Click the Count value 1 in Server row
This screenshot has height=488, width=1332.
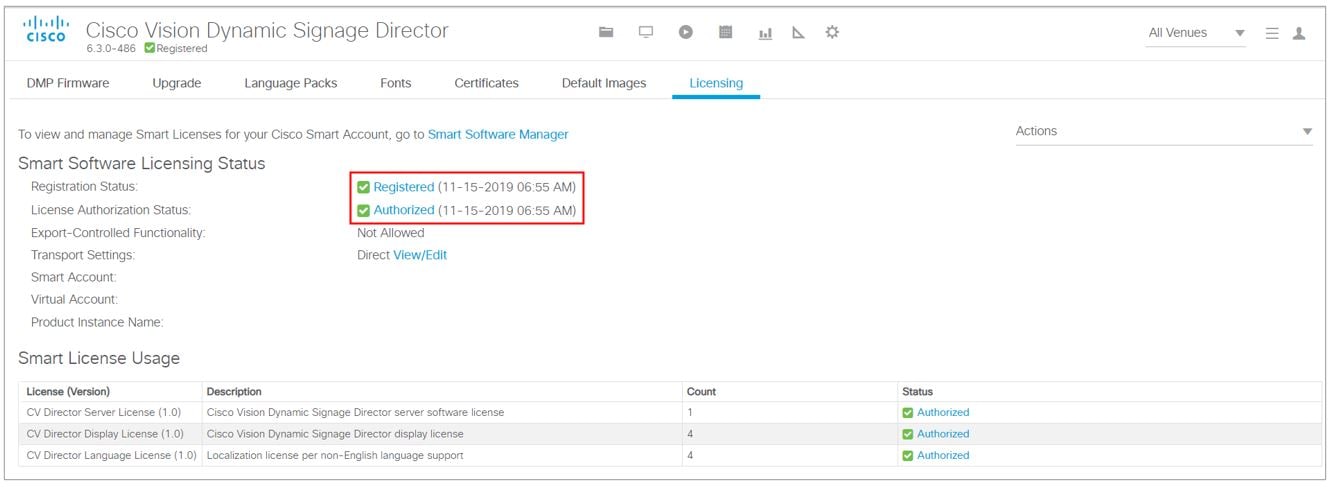690,412
